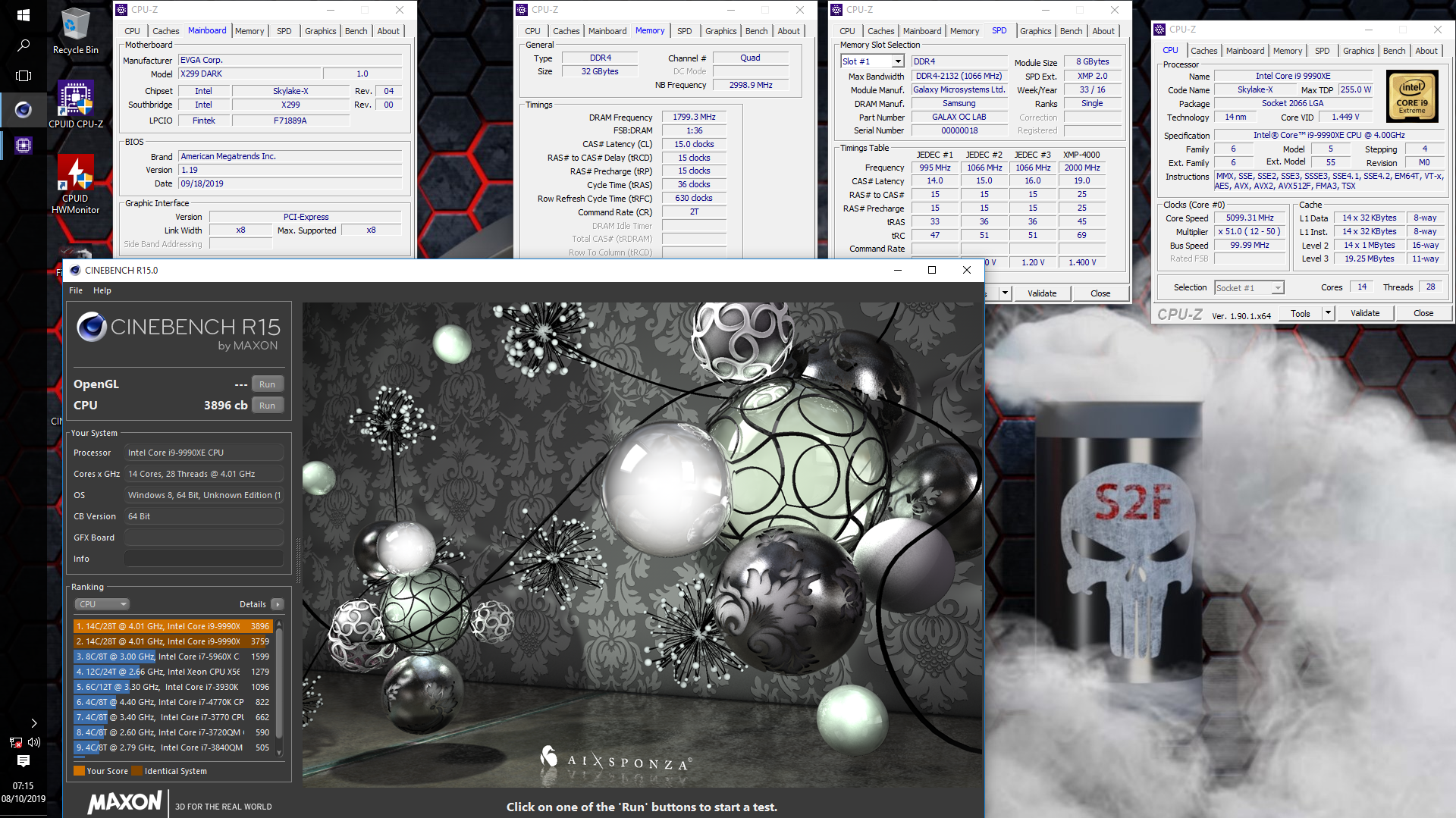Click the Cinebench taskbar icon
Image resolution: width=1456 pixels, height=818 pixels.
24,109
